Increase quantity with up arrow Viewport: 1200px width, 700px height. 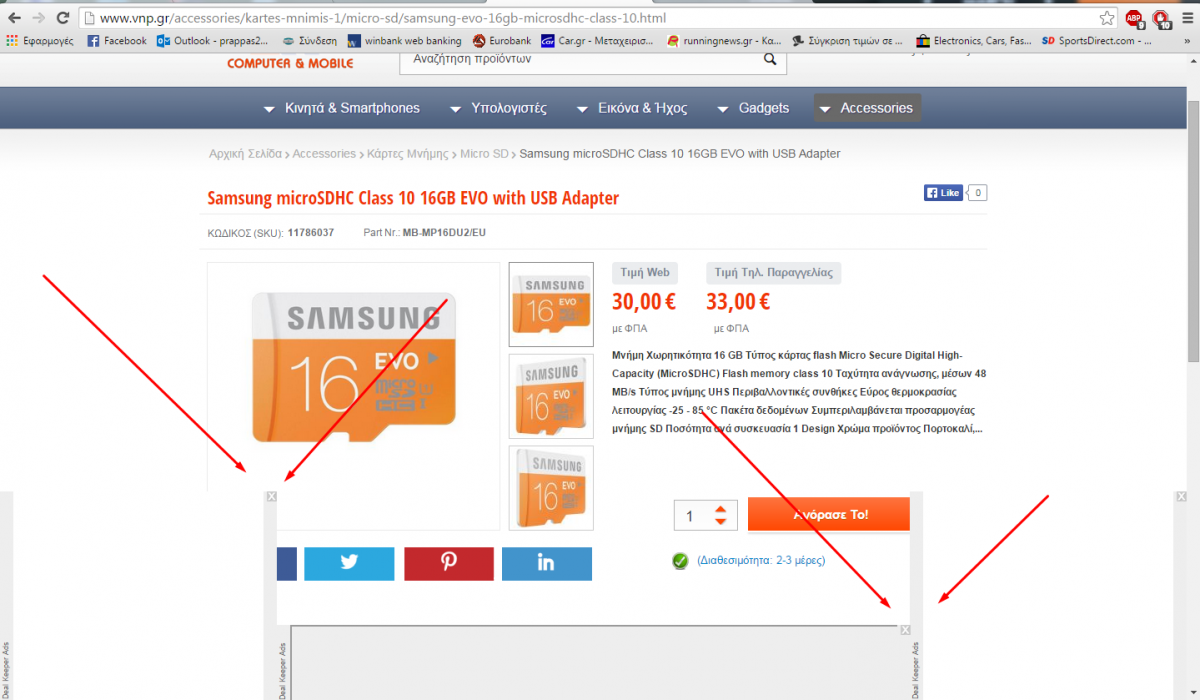click(720, 510)
